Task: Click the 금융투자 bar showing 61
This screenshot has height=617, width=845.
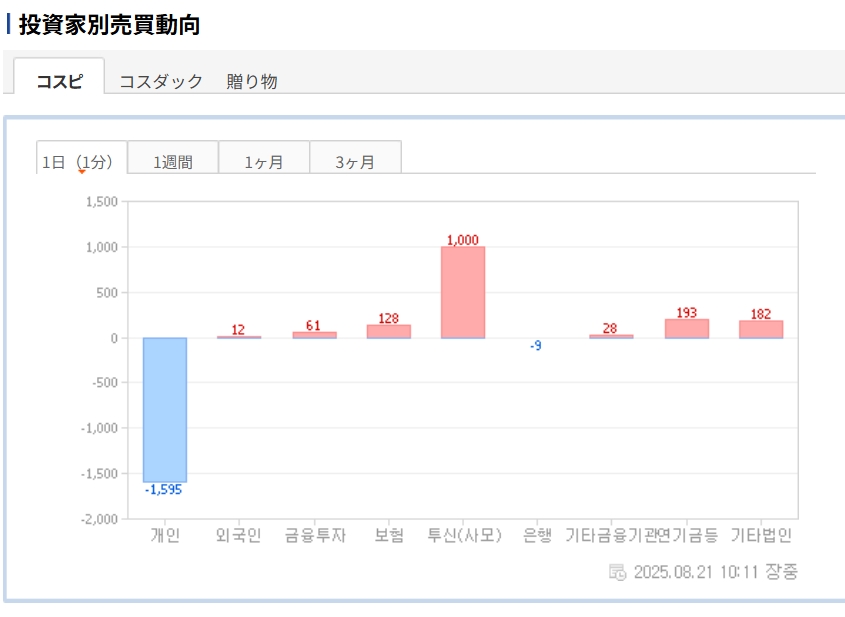Action: (x=314, y=335)
